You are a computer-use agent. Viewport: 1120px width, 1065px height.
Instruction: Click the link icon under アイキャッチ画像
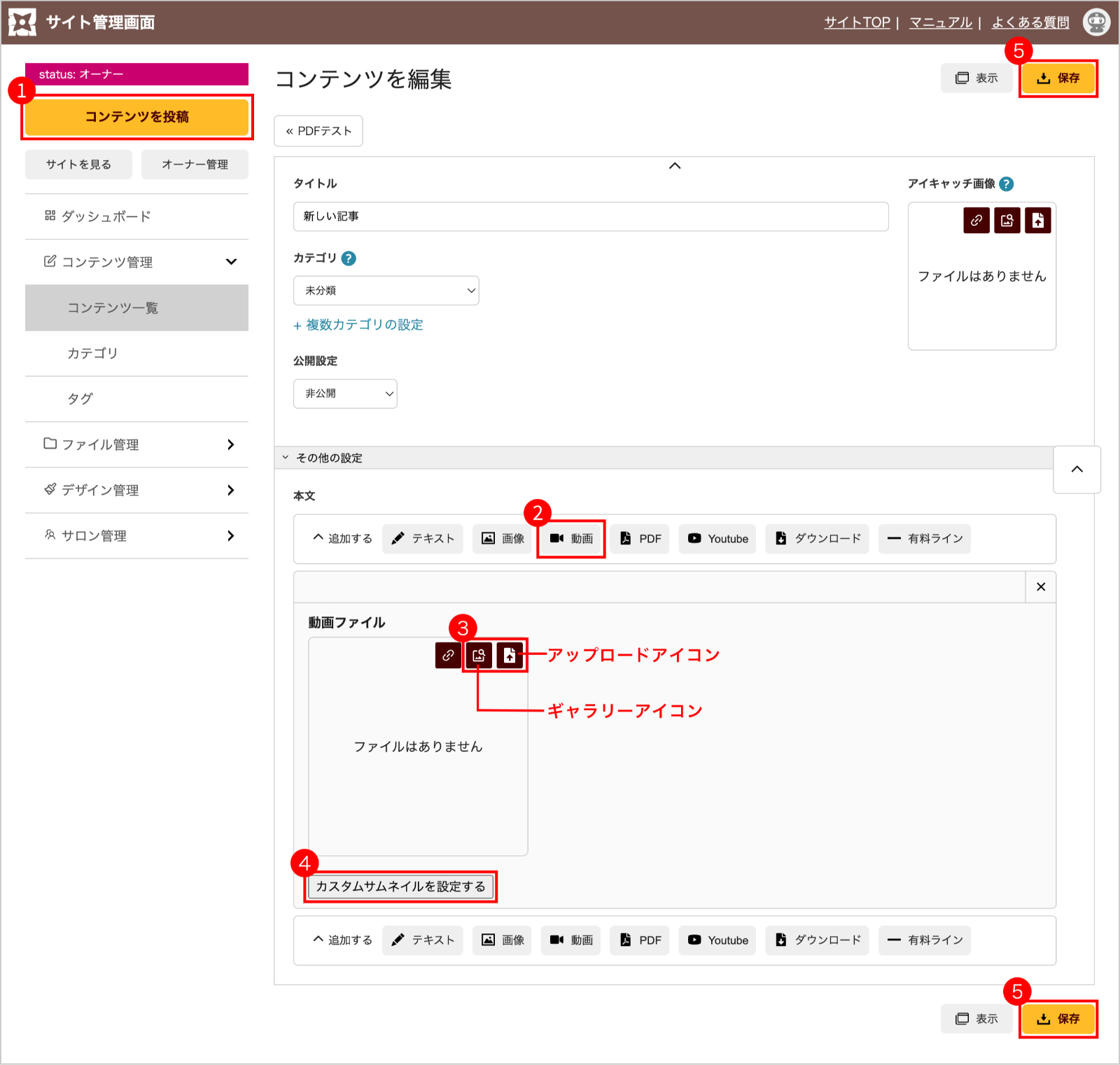(976, 220)
